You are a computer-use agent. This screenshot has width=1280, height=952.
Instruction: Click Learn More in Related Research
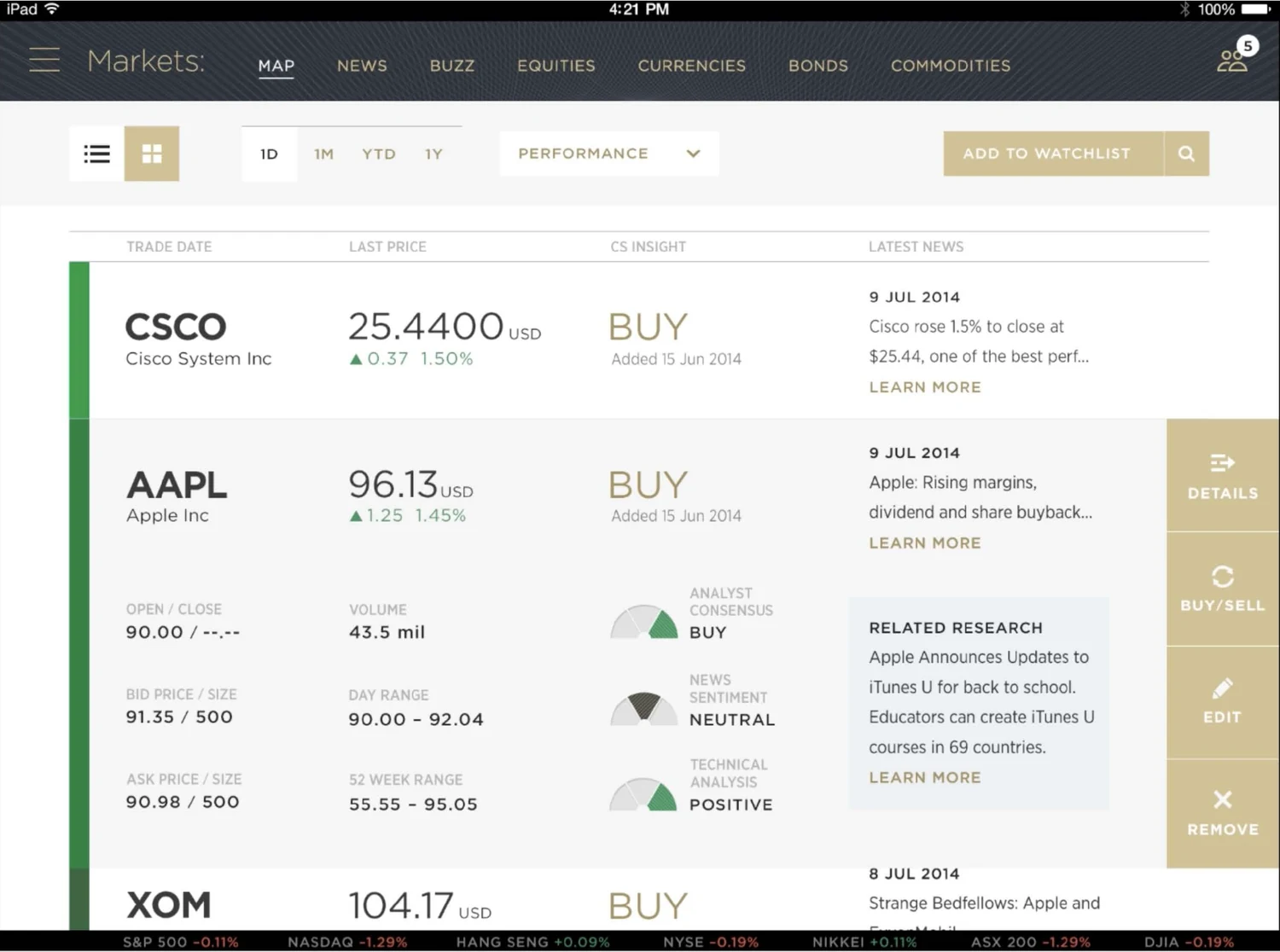(925, 778)
